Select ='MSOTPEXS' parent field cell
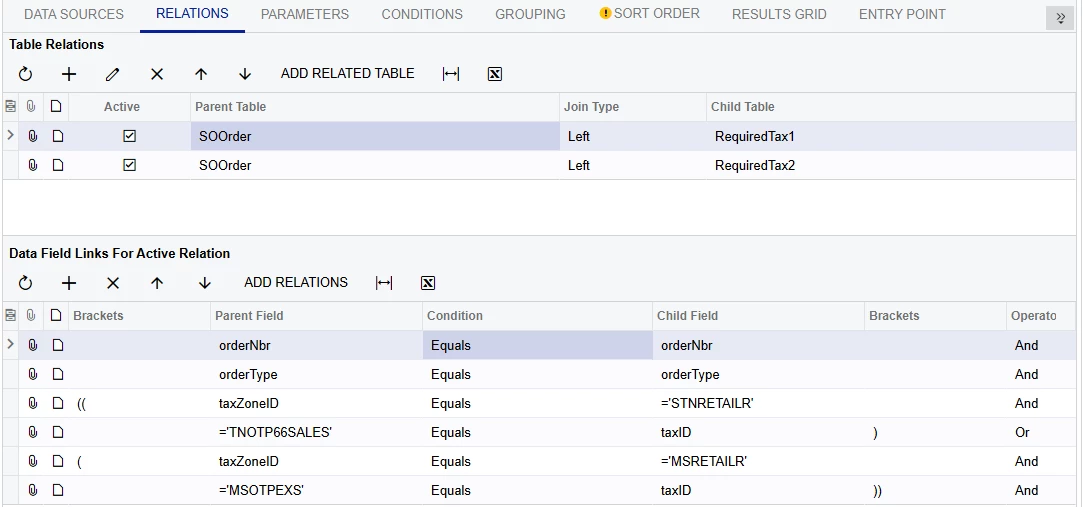Image resolution: width=1083 pixels, height=507 pixels. tap(316, 490)
